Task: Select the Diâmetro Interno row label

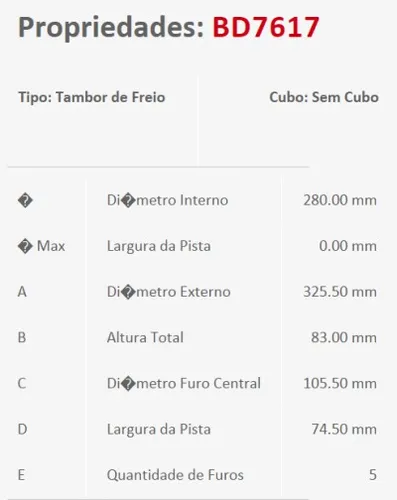Action: tap(167, 200)
